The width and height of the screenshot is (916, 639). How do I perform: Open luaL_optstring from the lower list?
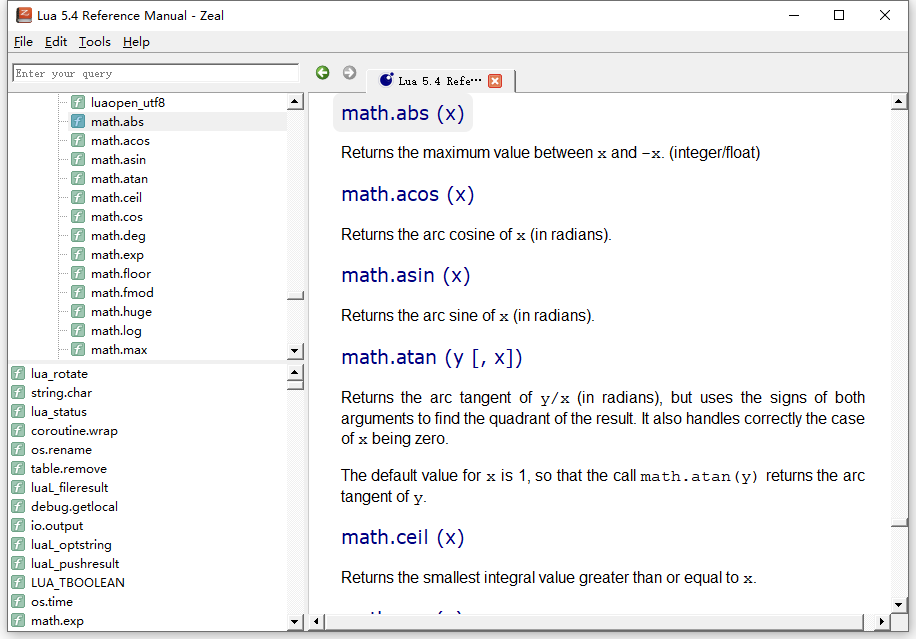[x=71, y=544]
